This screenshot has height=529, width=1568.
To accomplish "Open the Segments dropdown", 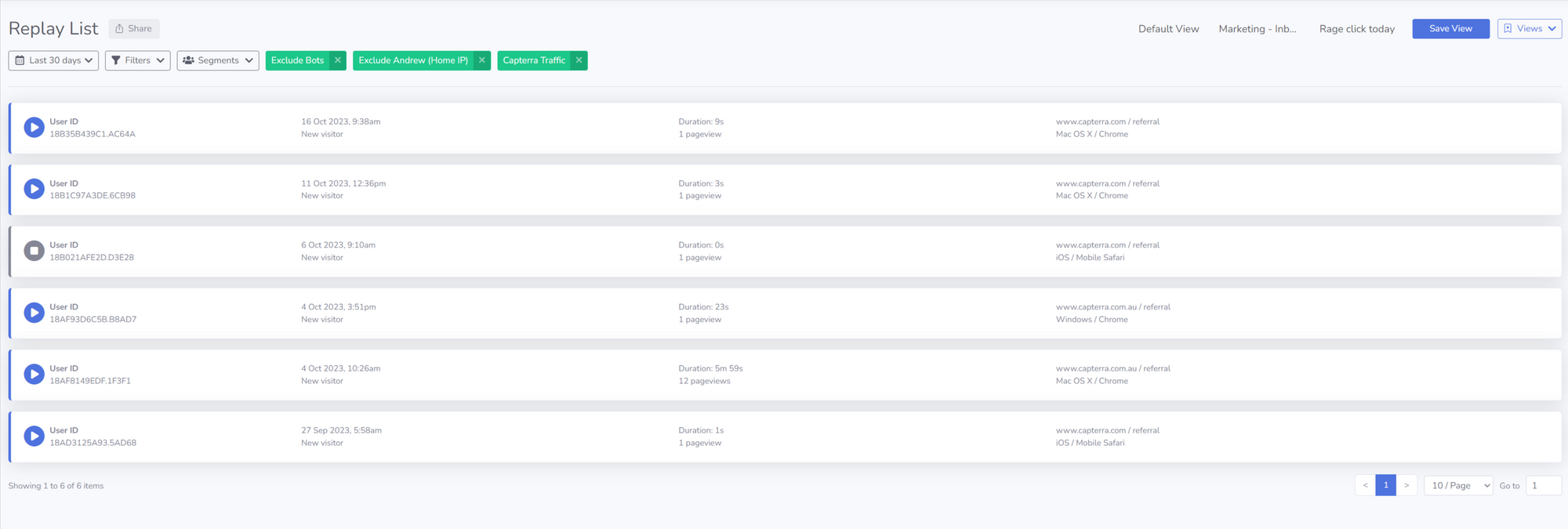I will tap(218, 60).
